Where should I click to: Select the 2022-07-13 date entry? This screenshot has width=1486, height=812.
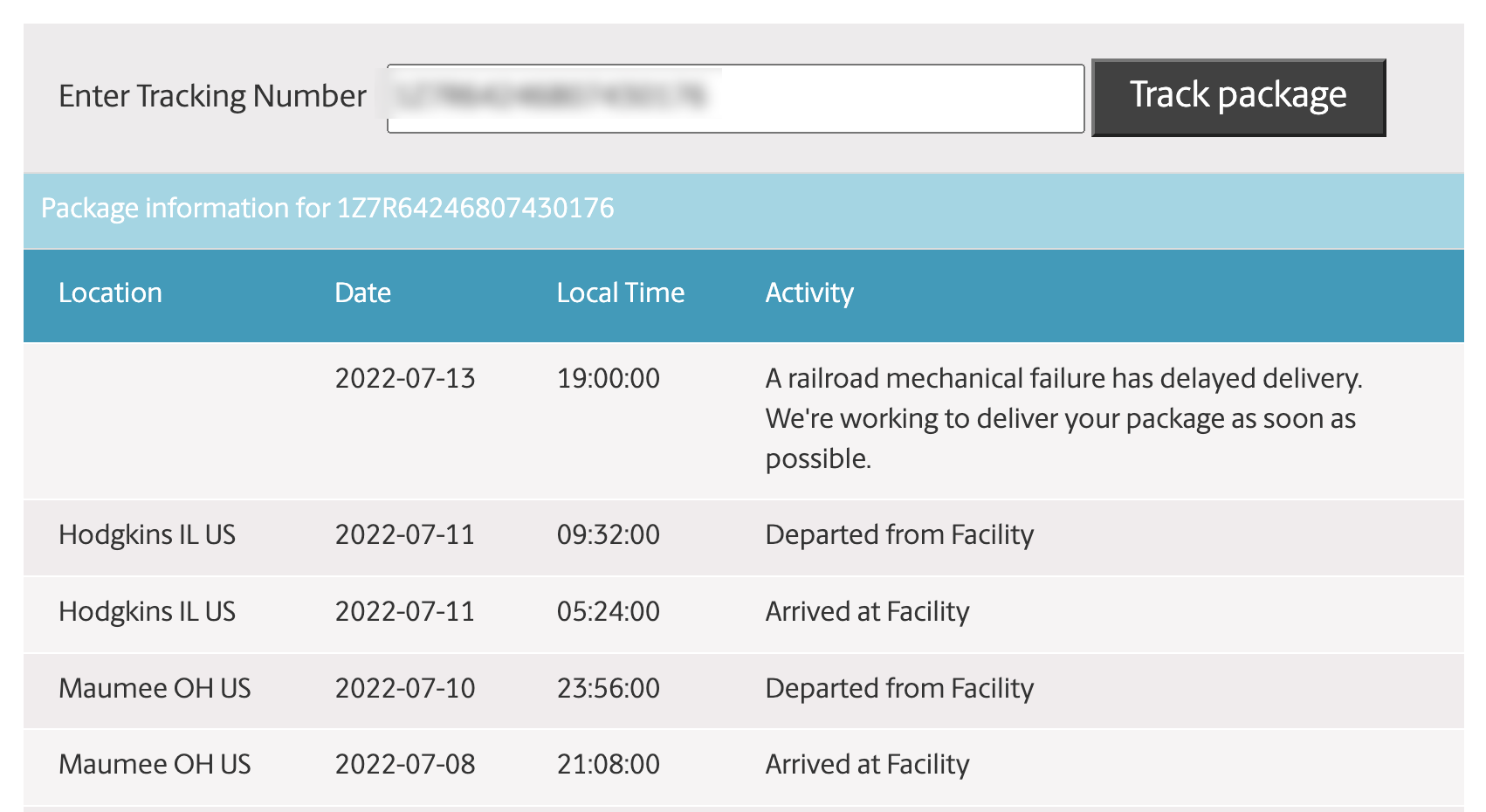(404, 379)
